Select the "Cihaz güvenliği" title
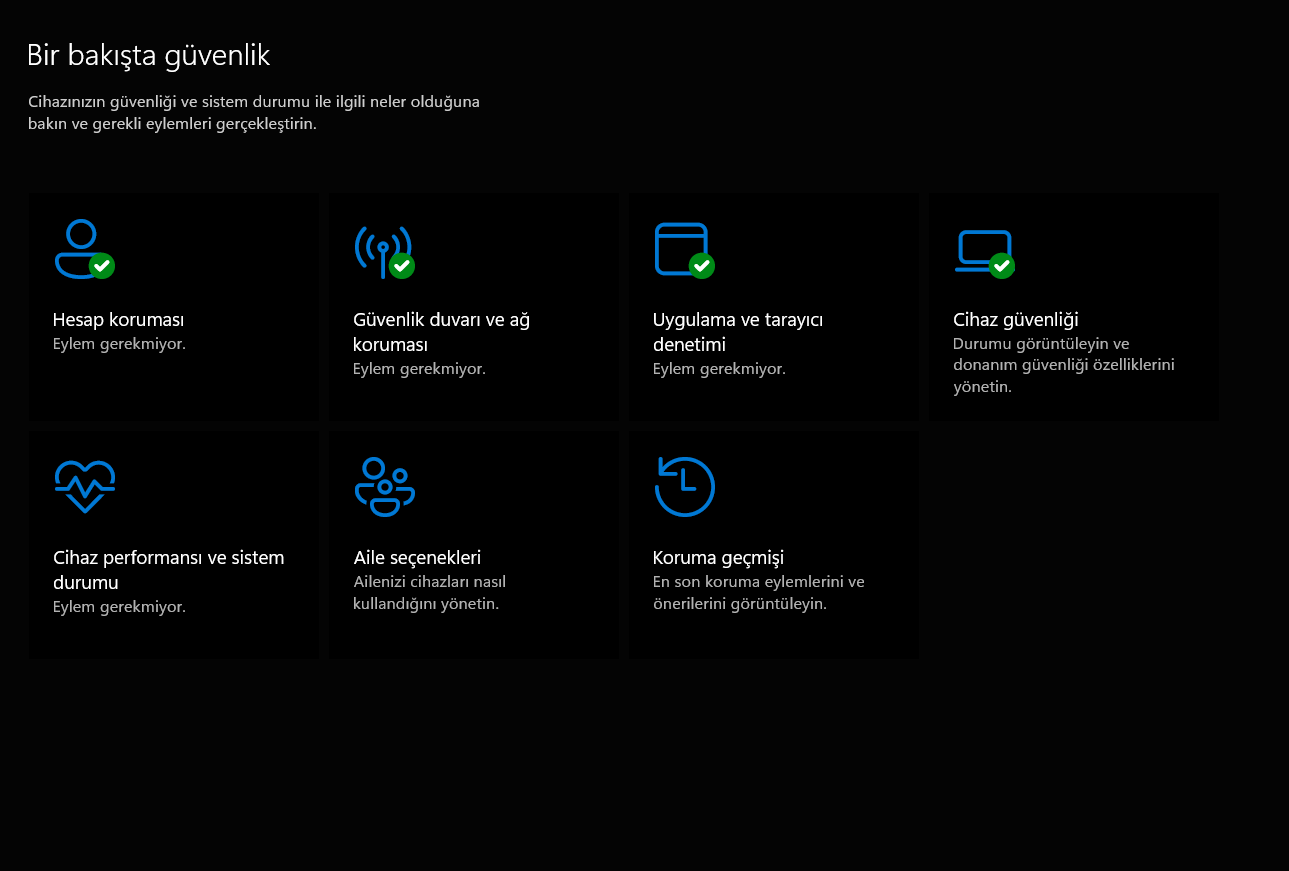The width and height of the screenshot is (1289, 871). [x=1016, y=320]
